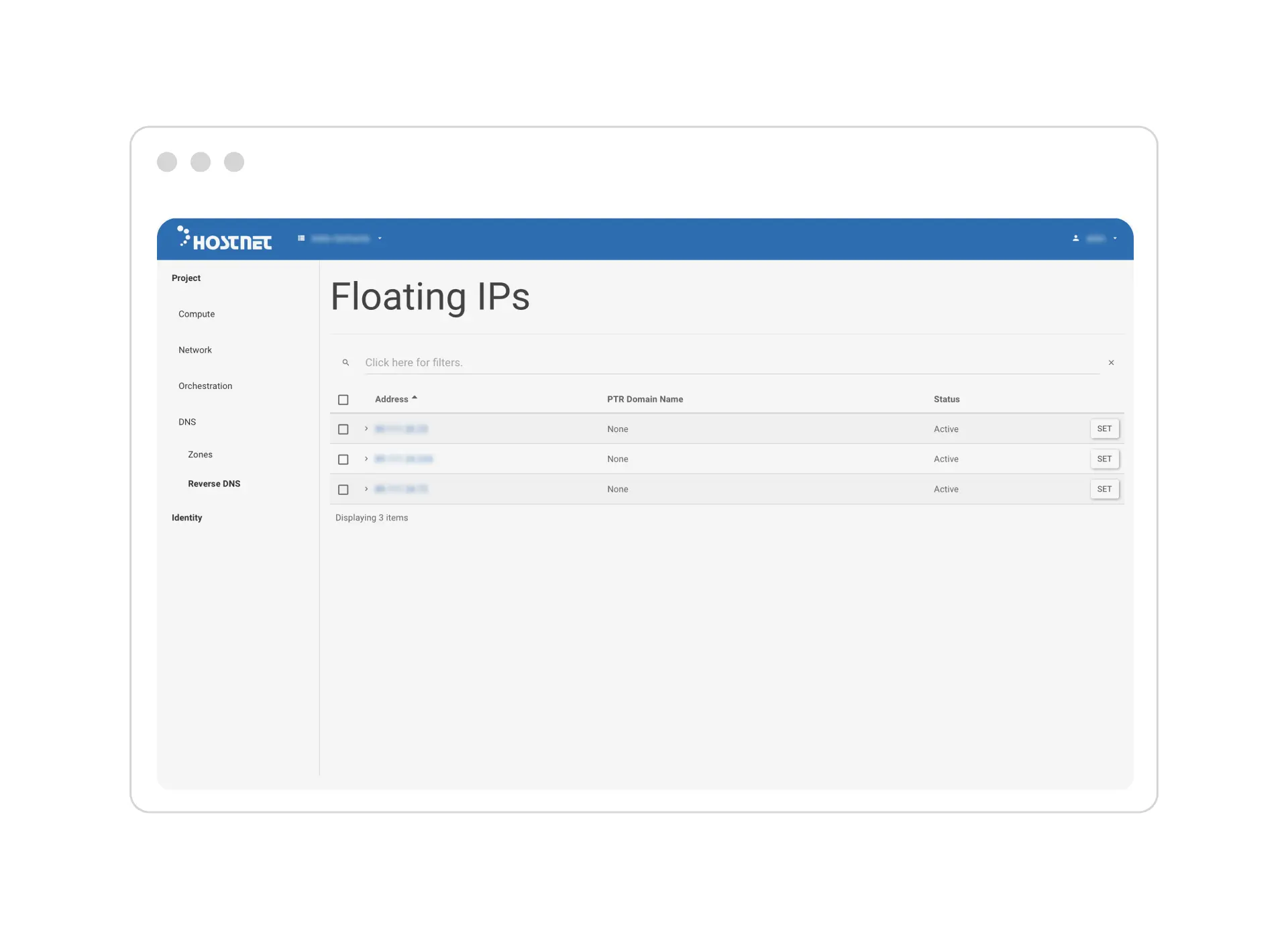Viewport: 1288px width, 939px height.
Task: Click the project list icon in header
Action: point(301,238)
